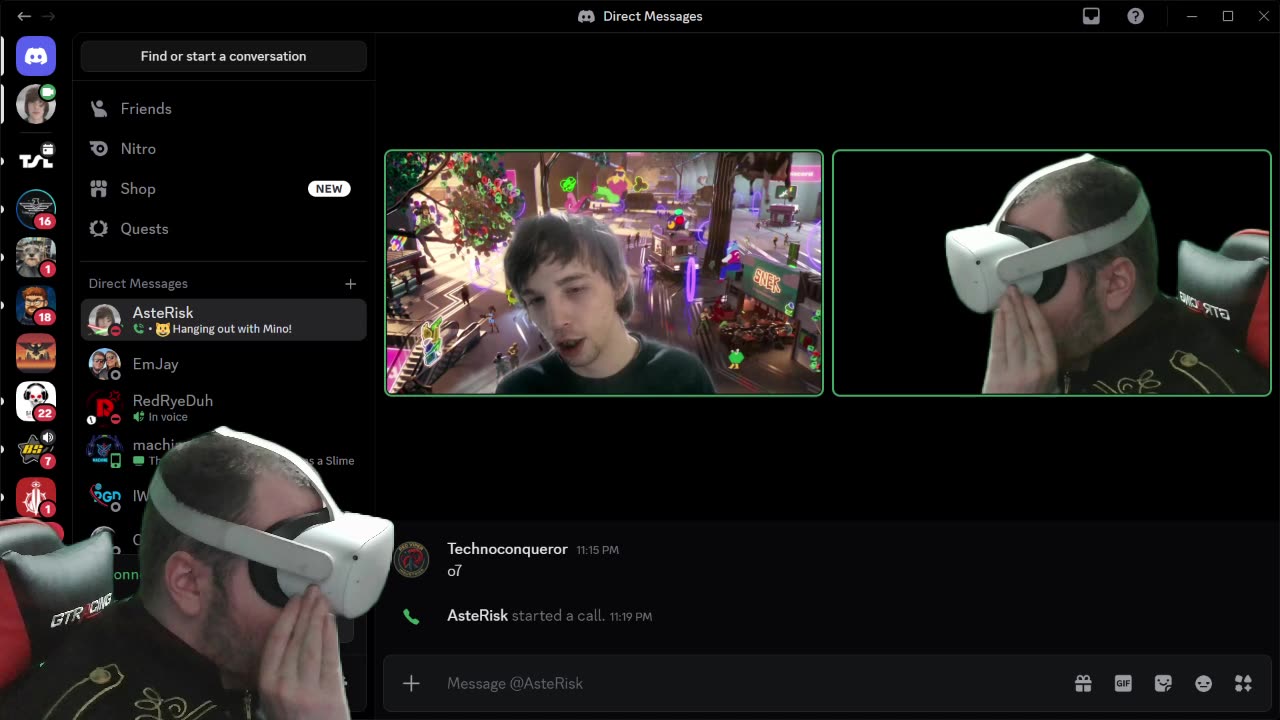Click the 11:15 PM message timestamp
The width and height of the screenshot is (1280, 720).
click(597, 550)
